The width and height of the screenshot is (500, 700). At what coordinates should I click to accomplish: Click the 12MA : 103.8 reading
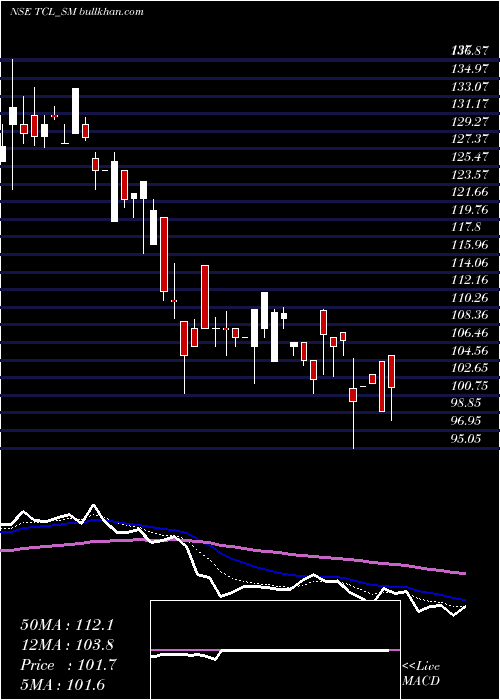[x=67, y=645]
